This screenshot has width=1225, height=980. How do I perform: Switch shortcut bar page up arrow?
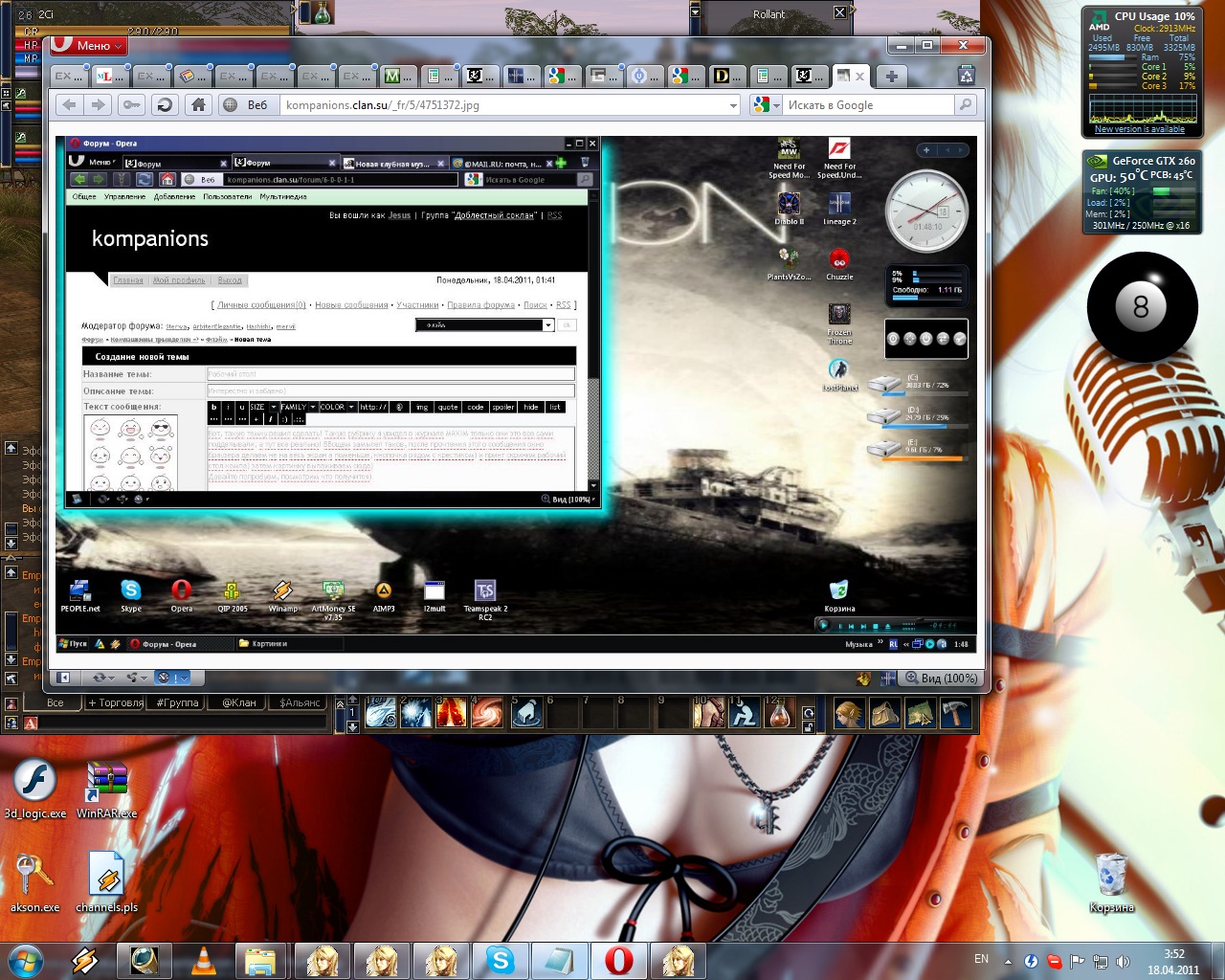(x=352, y=702)
